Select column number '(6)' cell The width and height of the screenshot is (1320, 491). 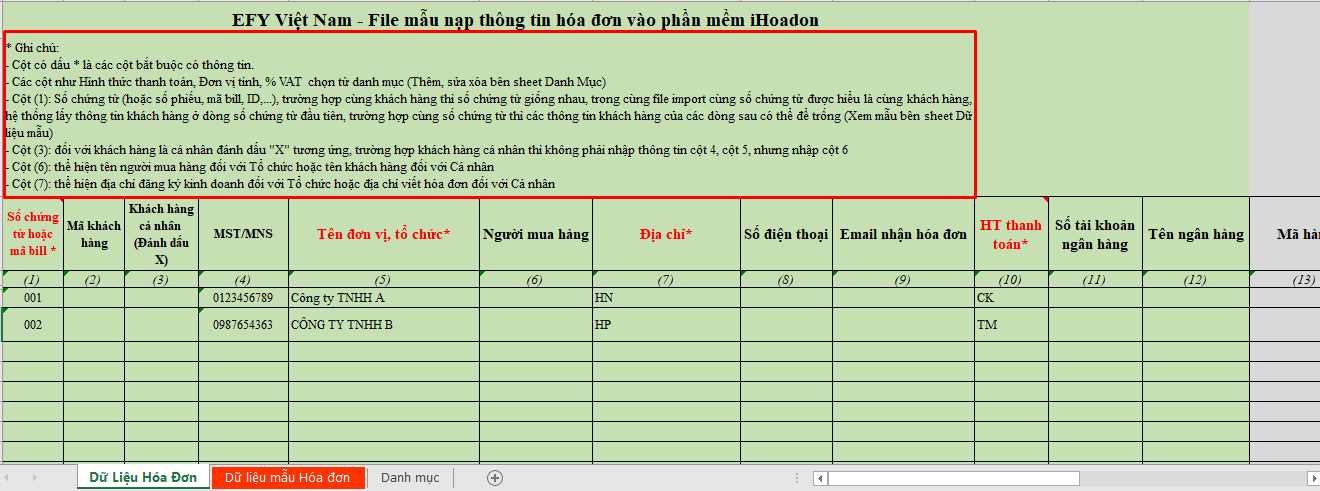pyautogui.click(x=536, y=279)
